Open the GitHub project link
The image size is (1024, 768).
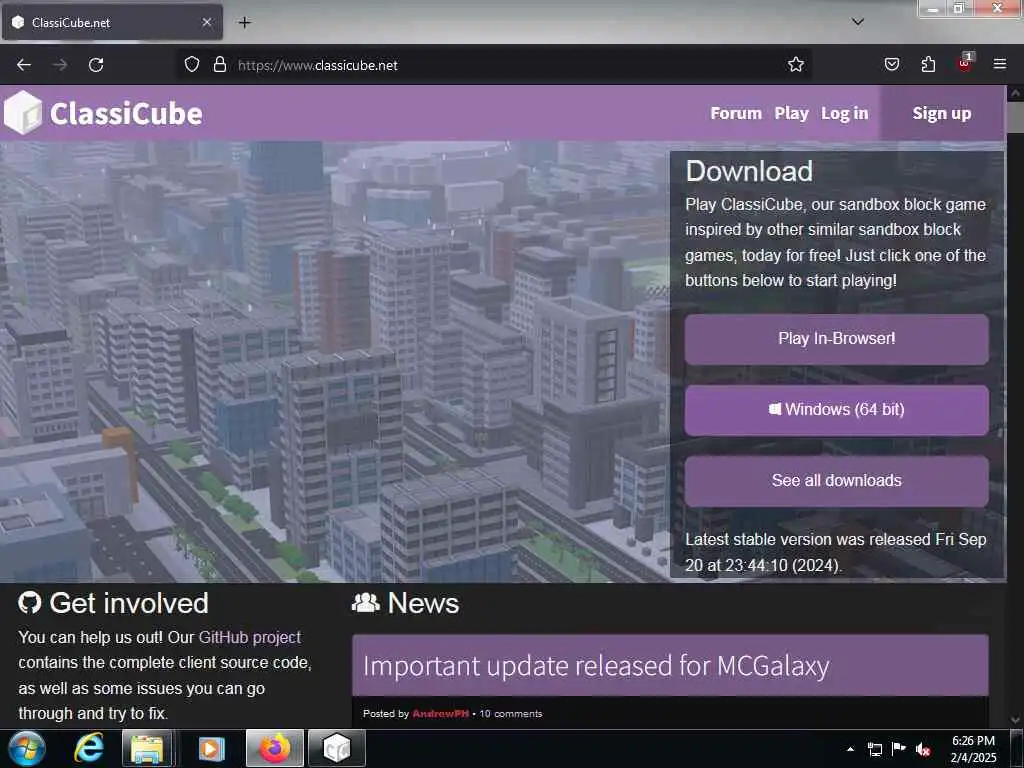pos(249,637)
